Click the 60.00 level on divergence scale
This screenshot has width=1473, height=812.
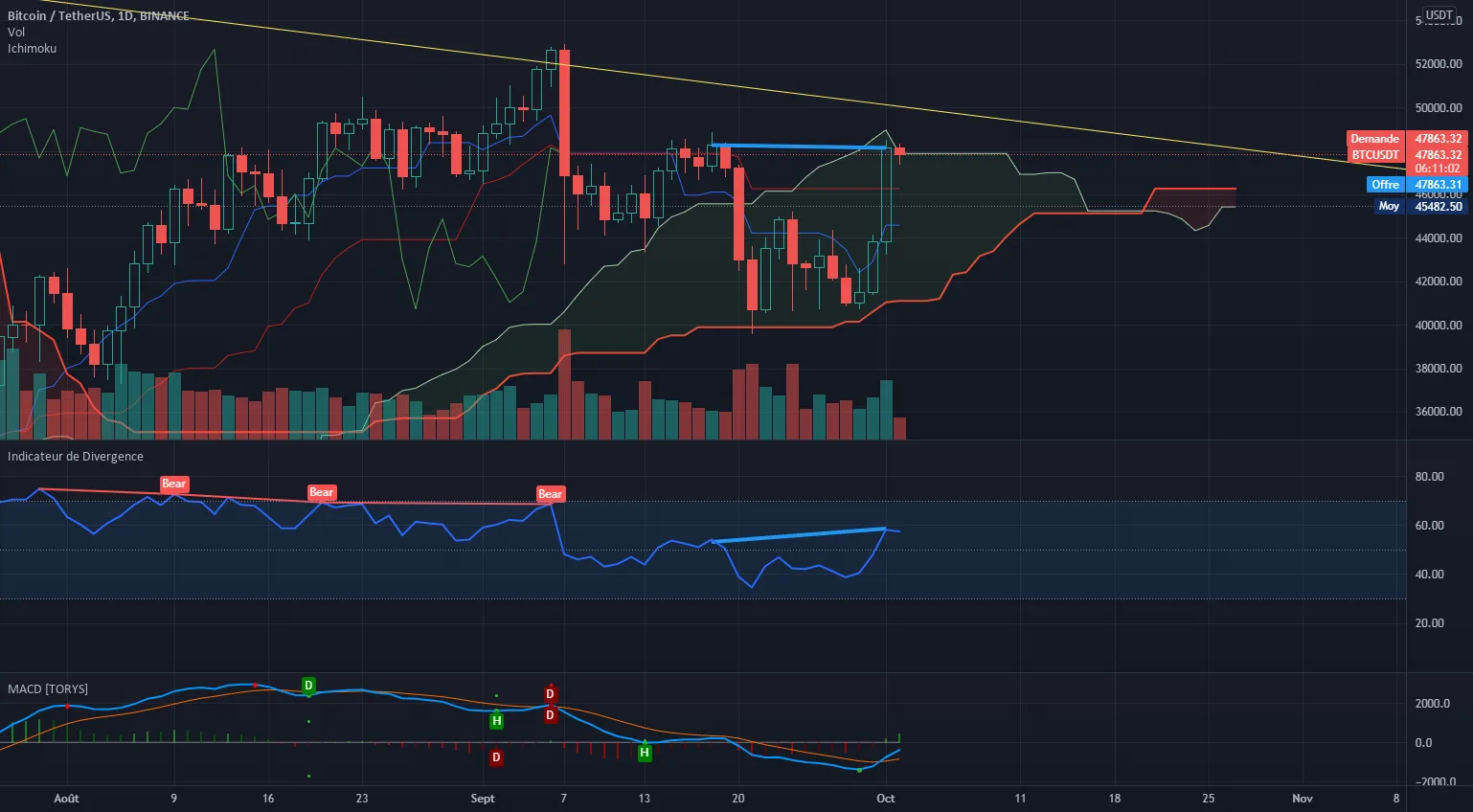click(x=1430, y=526)
